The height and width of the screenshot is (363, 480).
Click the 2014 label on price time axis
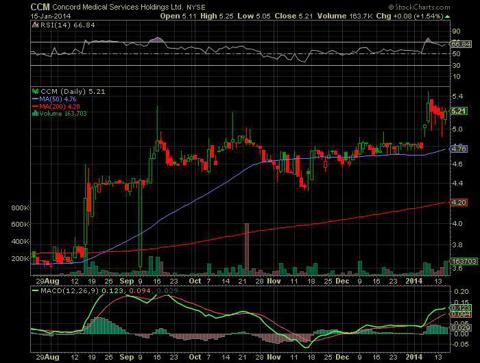414,281
